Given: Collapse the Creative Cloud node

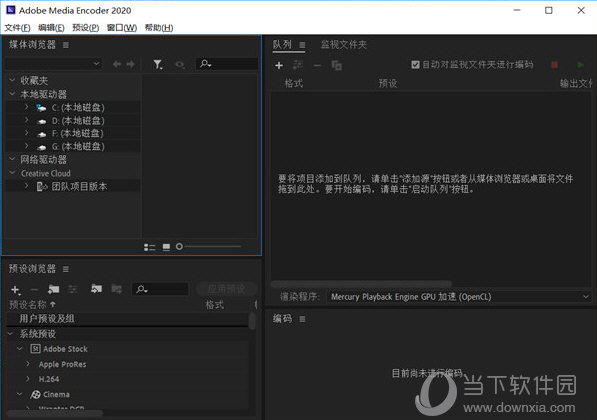Looking at the screenshot, I should click(x=12, y=173).
